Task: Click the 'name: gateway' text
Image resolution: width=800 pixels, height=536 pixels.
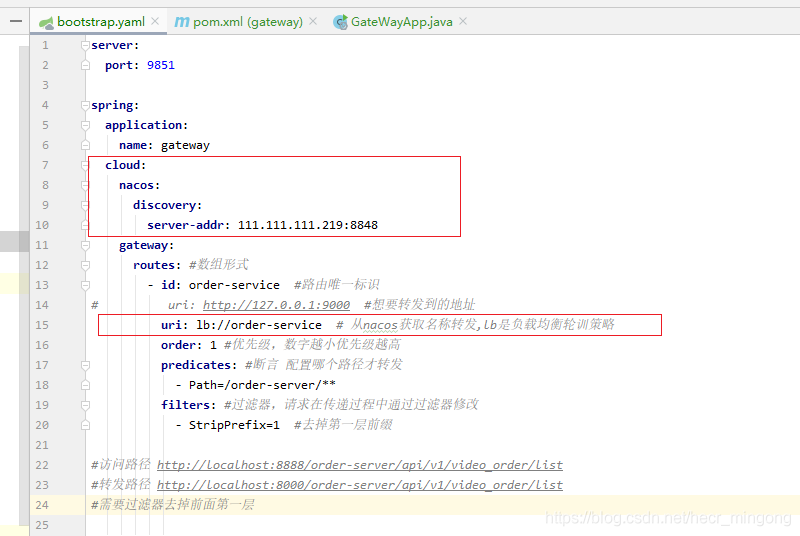Action: pyautogui.click(x=164, y=146)
